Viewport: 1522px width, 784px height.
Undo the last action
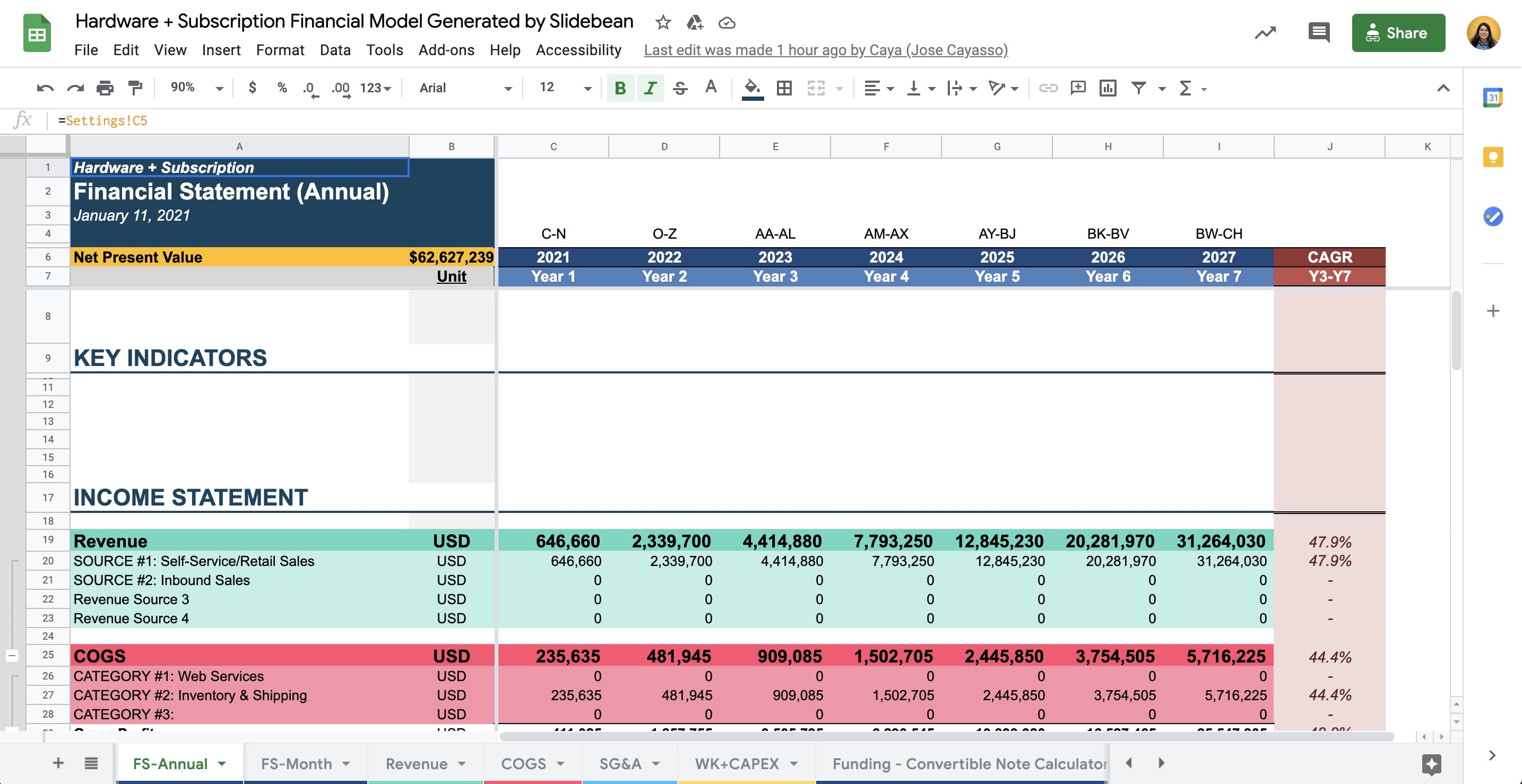[45, 88]
